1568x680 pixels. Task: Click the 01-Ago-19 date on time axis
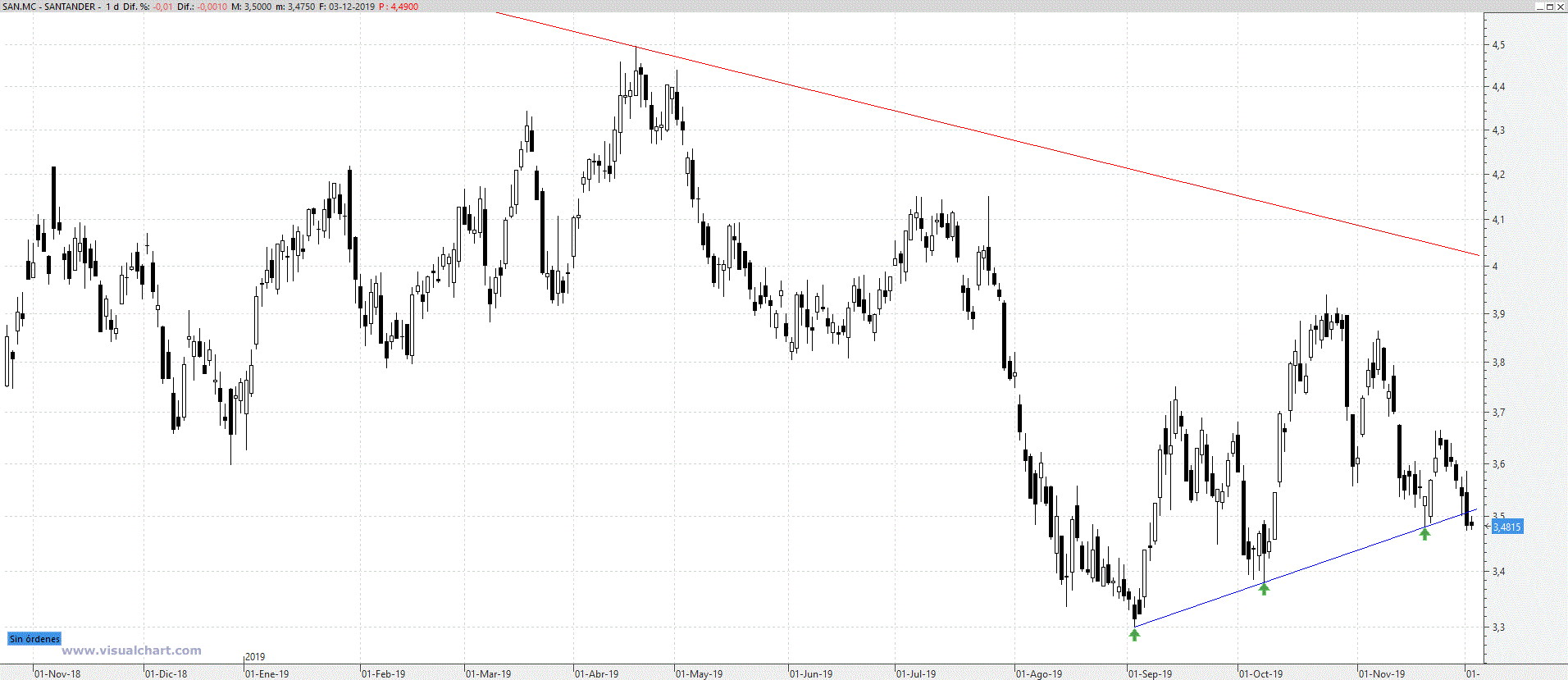(1039, 674)
